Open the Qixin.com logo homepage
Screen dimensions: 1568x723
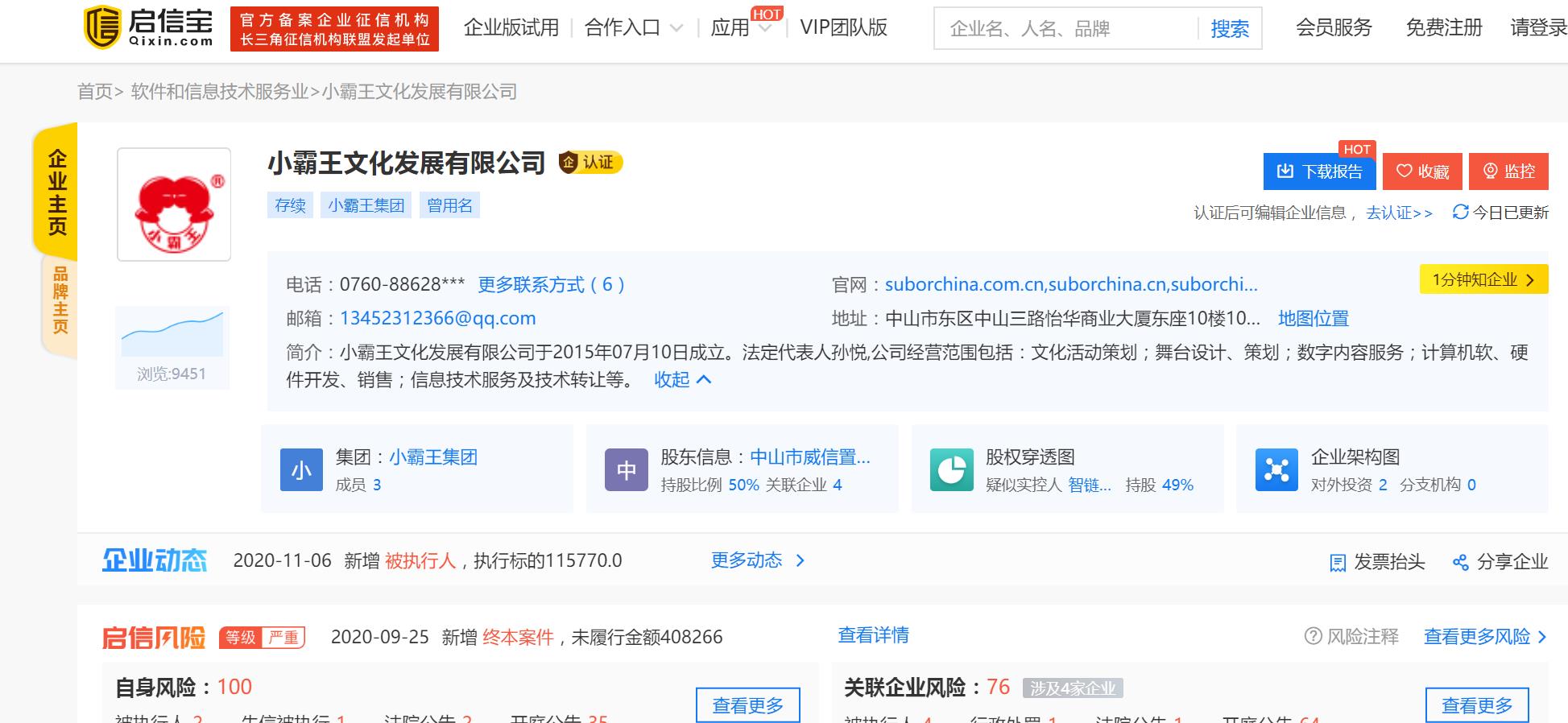click(x=149, y=28)
